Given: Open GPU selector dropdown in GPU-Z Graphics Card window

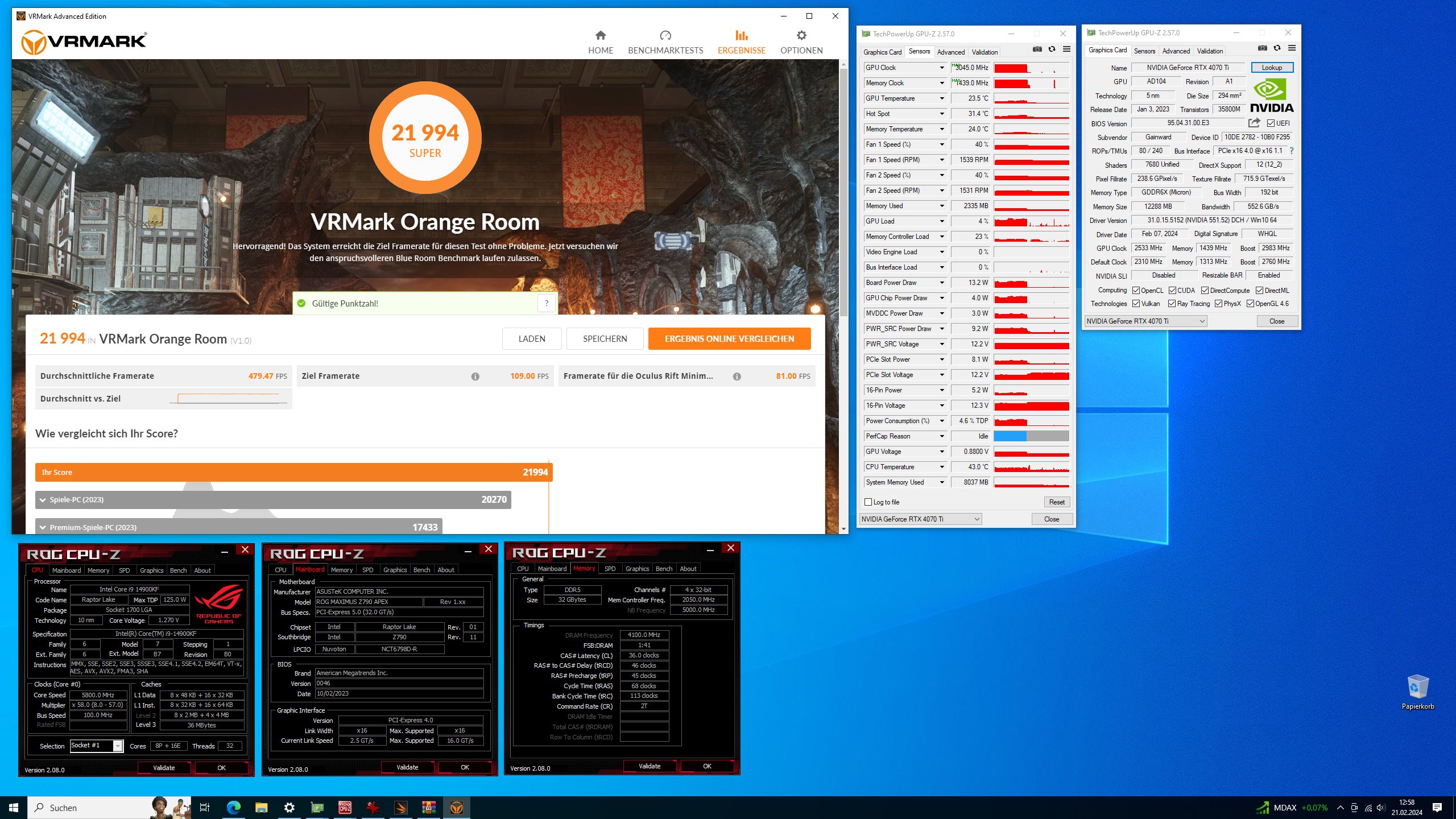Looking at the screenshot, I should (x=1145, y=321).
